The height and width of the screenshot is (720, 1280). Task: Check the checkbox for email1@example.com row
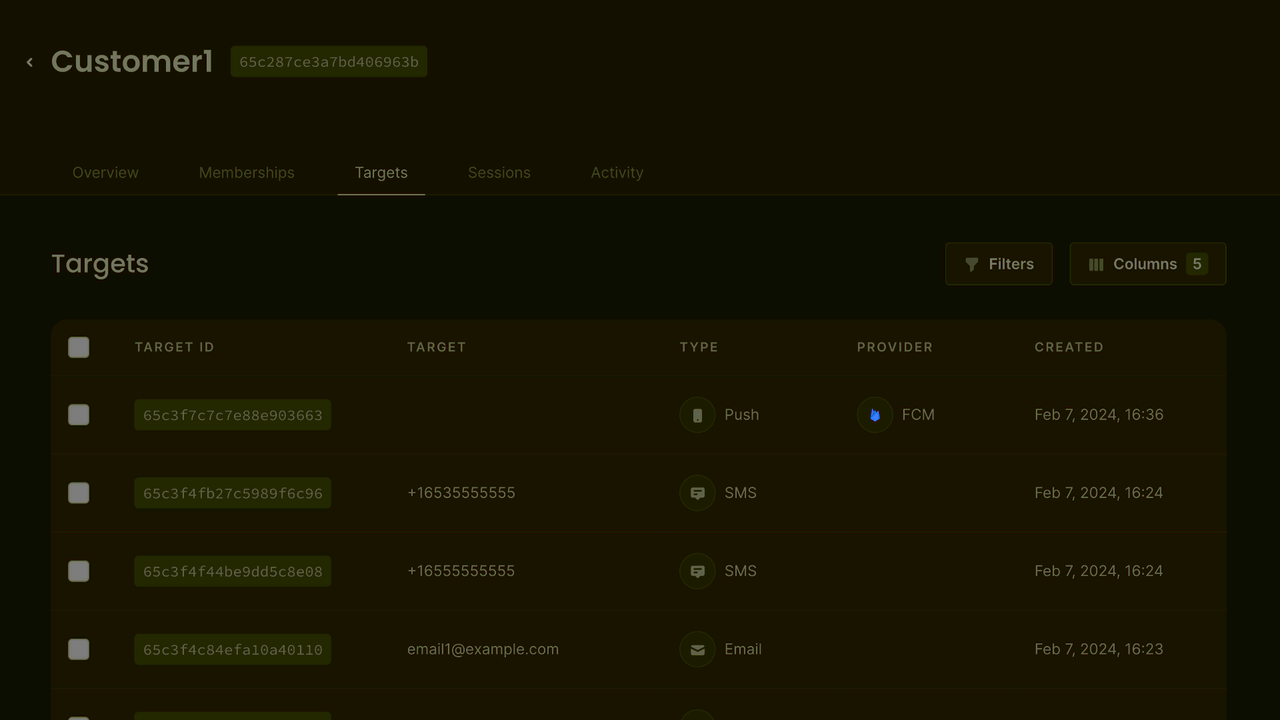tap(78, 649)
